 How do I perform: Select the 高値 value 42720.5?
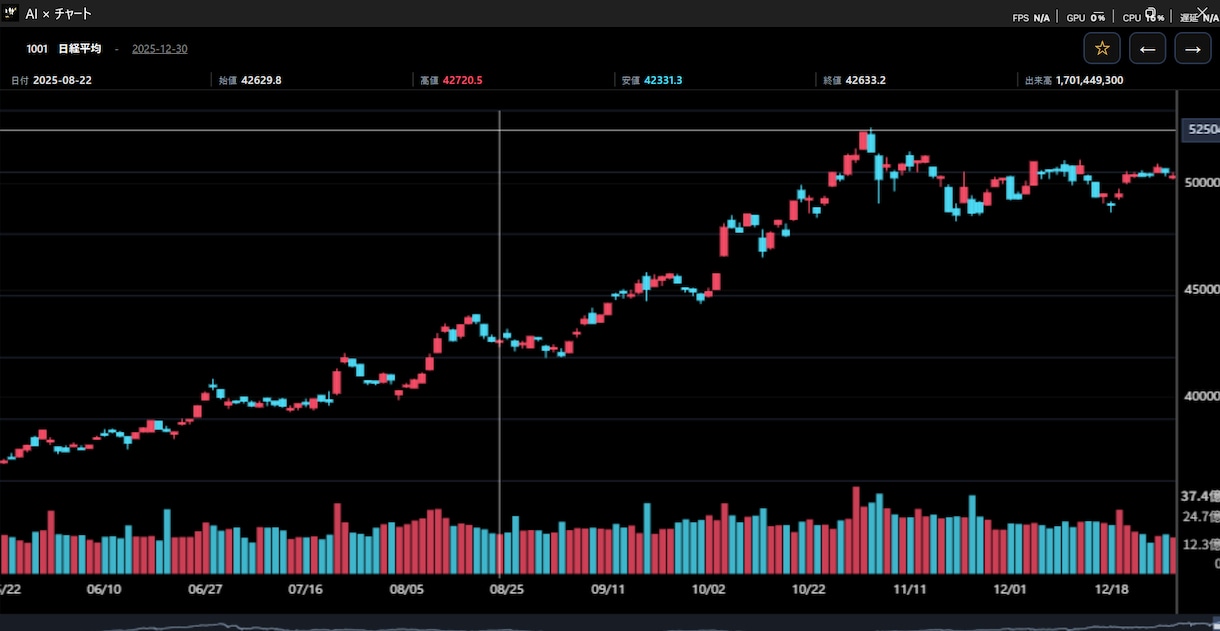click(x=462, y=80)
